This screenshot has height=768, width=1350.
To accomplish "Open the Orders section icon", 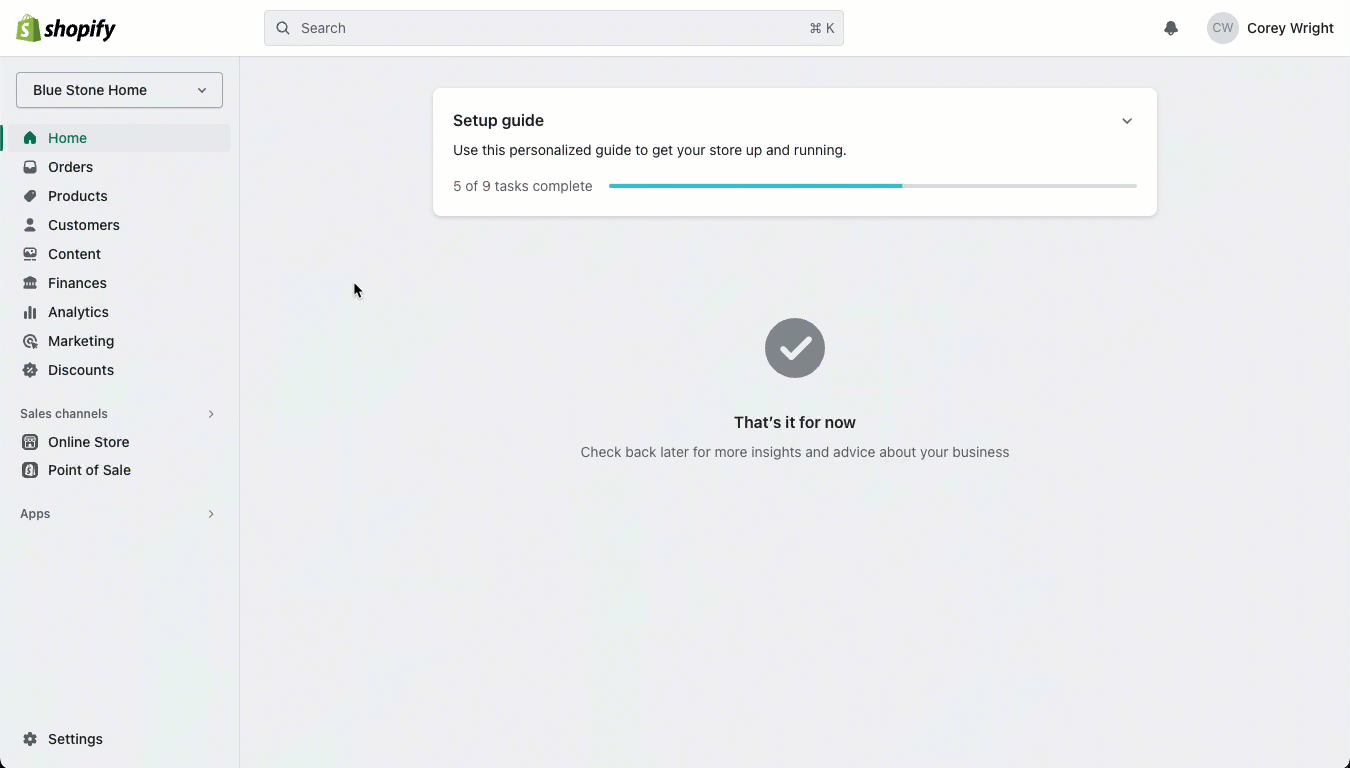I will (30, 167).
